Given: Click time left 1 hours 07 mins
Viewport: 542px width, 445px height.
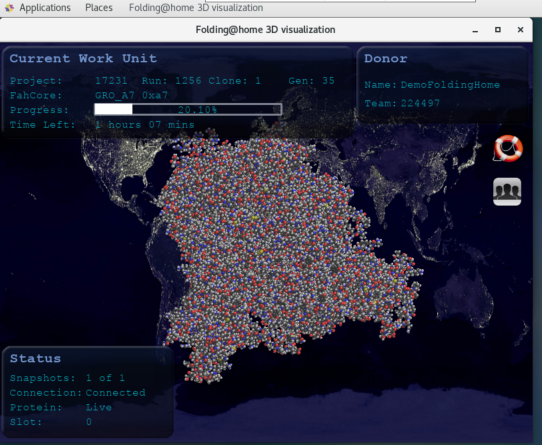Looking at the screenshot, I should (144, 125).
